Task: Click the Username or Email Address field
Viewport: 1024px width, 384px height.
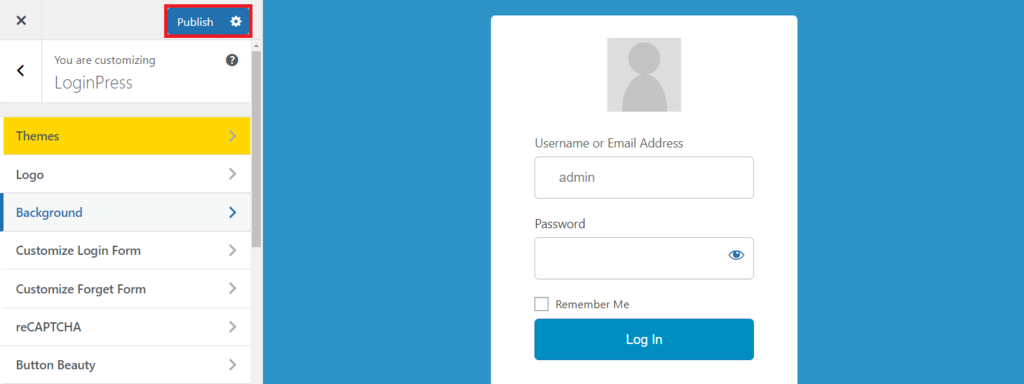Action: (x=644, y=177)
